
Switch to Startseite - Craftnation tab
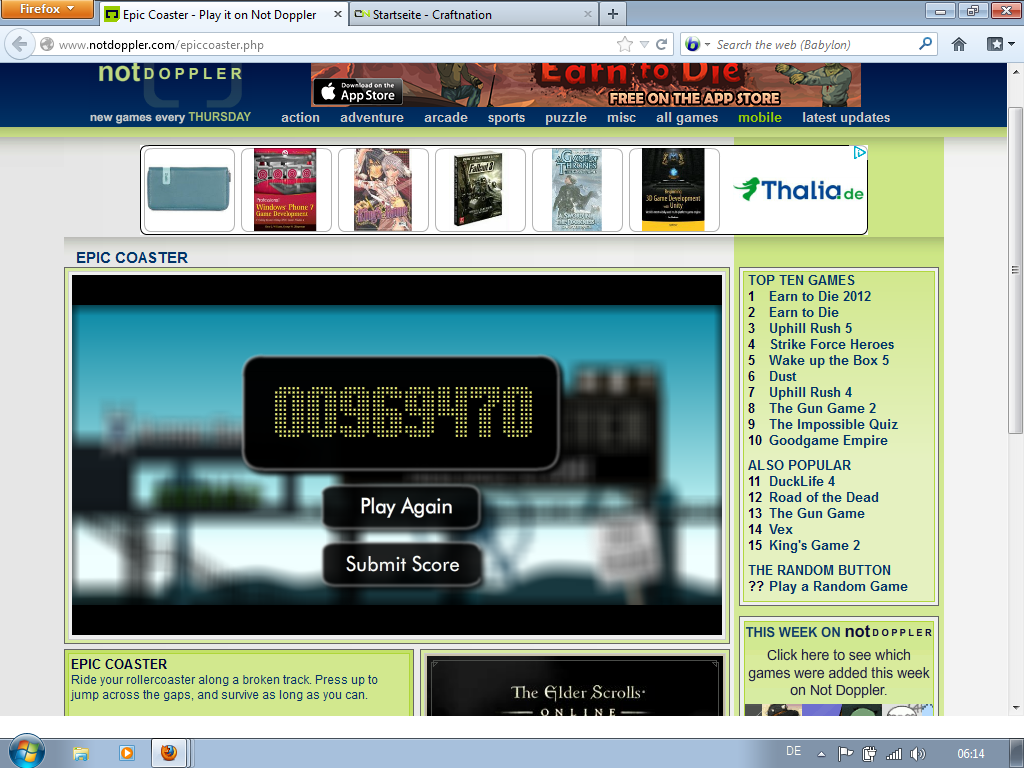(x=473, y=14)
